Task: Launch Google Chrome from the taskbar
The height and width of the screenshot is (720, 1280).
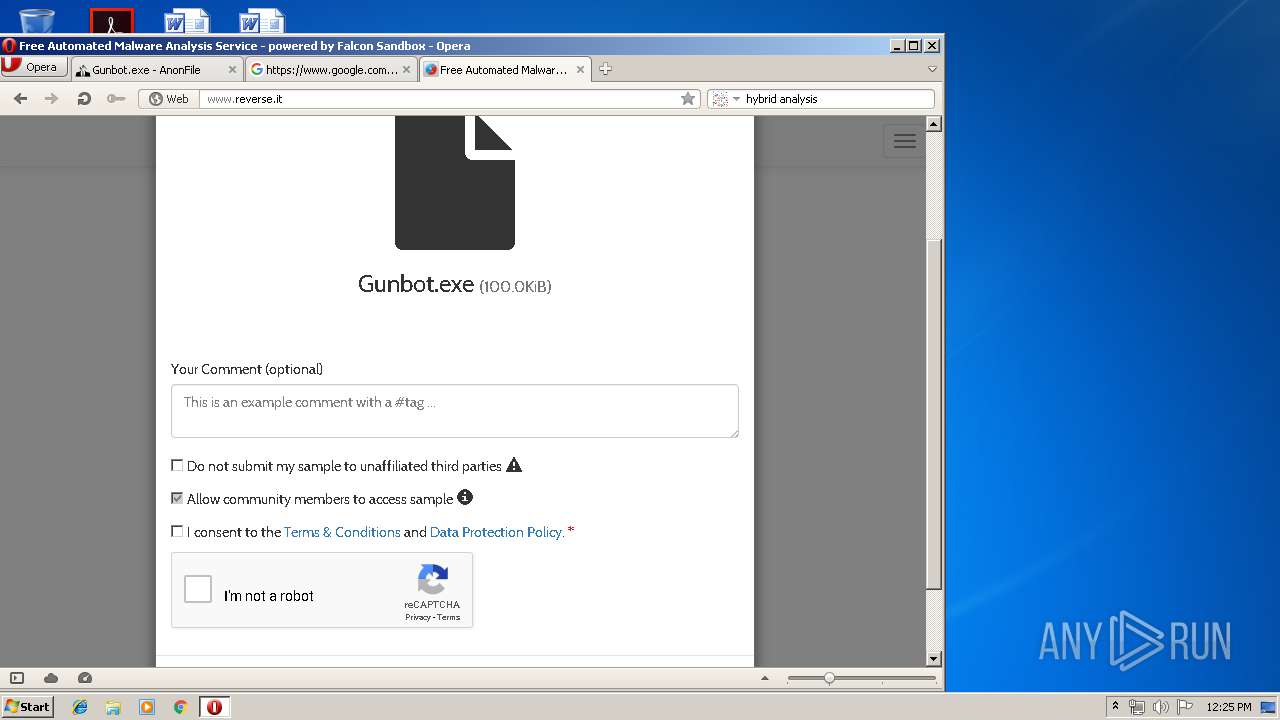Action: (180, 707)
